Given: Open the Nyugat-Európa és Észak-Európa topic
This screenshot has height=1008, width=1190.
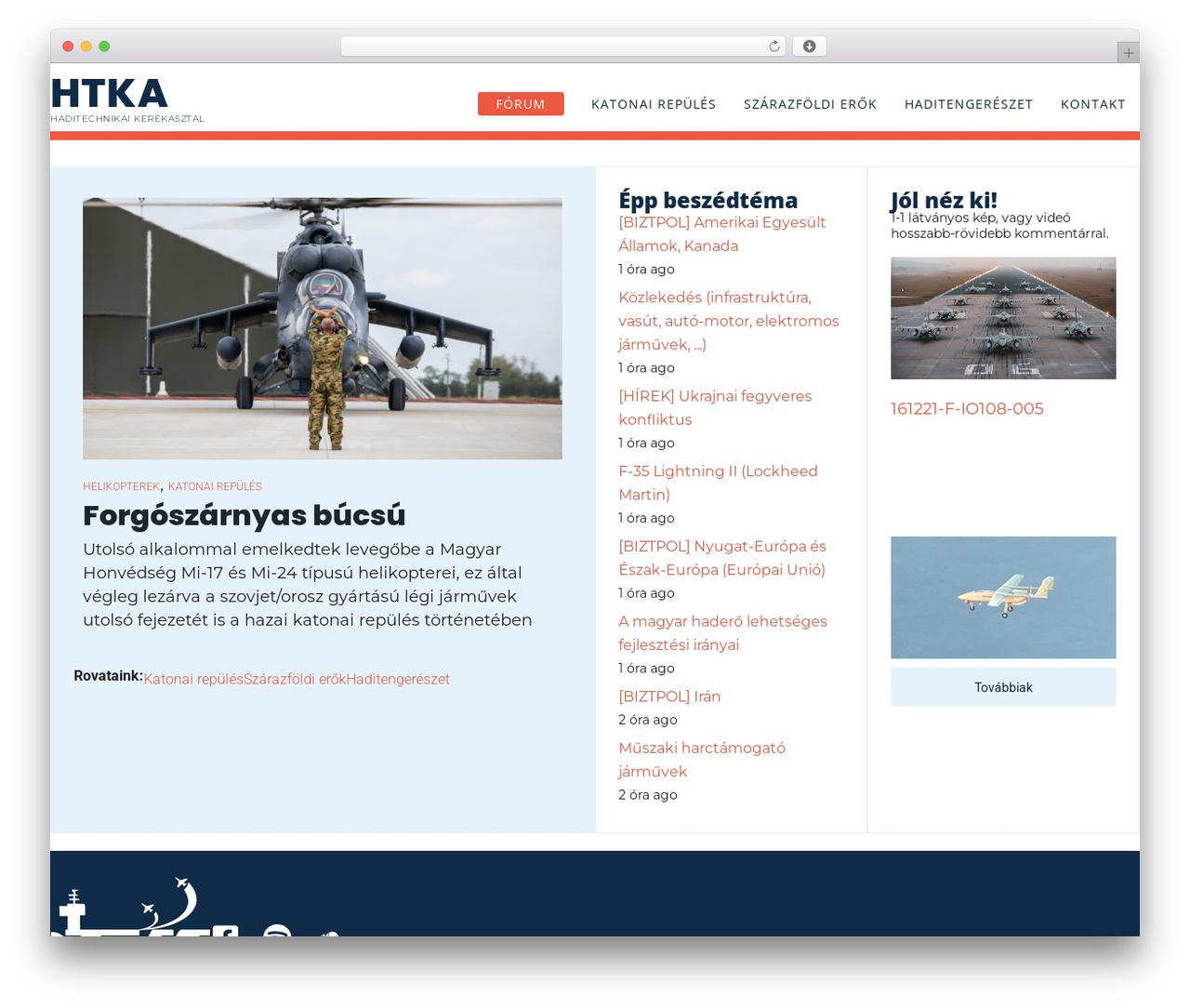Looking at the screenshot, I should click(722, 558).
